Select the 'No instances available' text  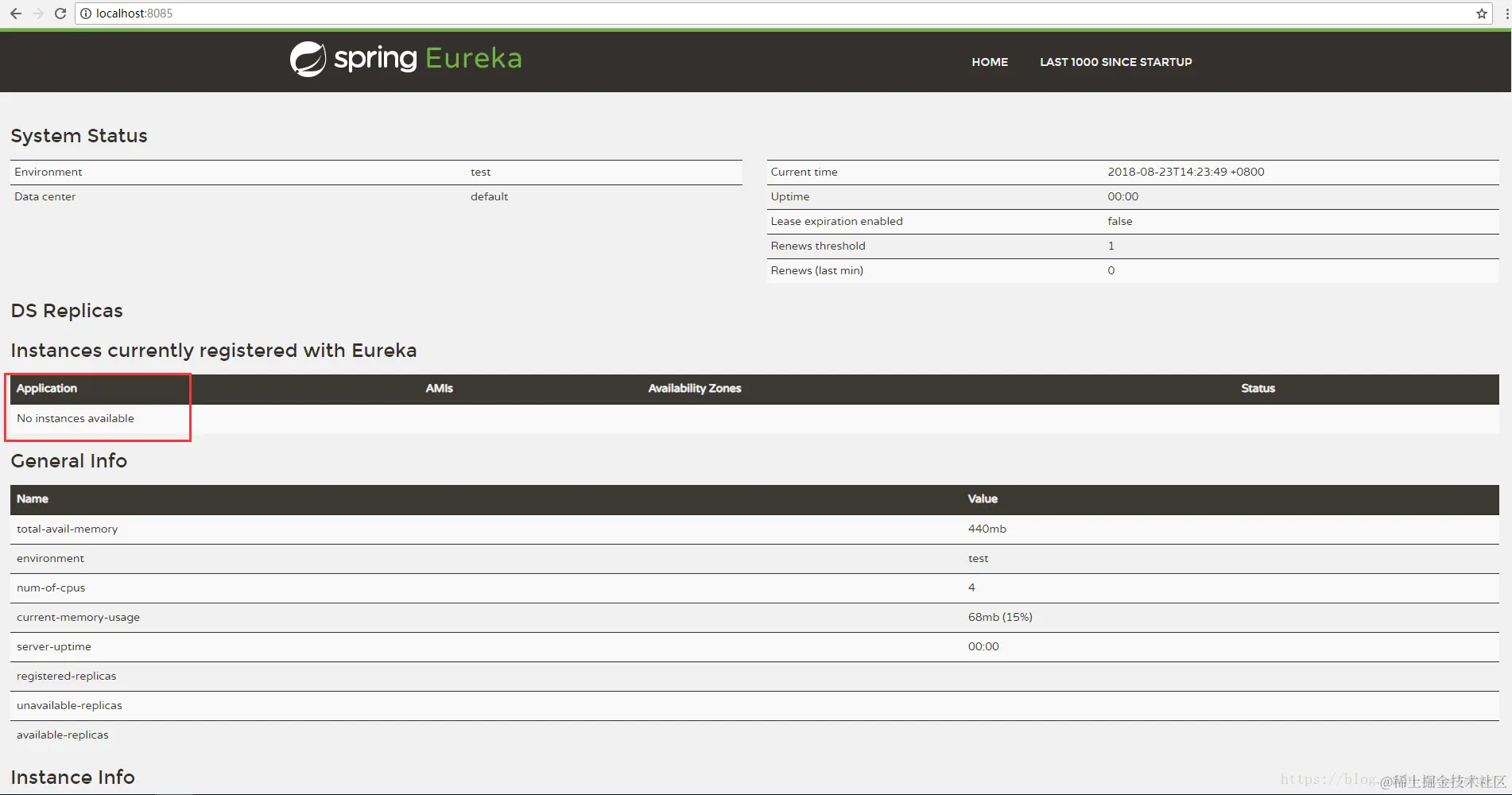tap(76, 418)
